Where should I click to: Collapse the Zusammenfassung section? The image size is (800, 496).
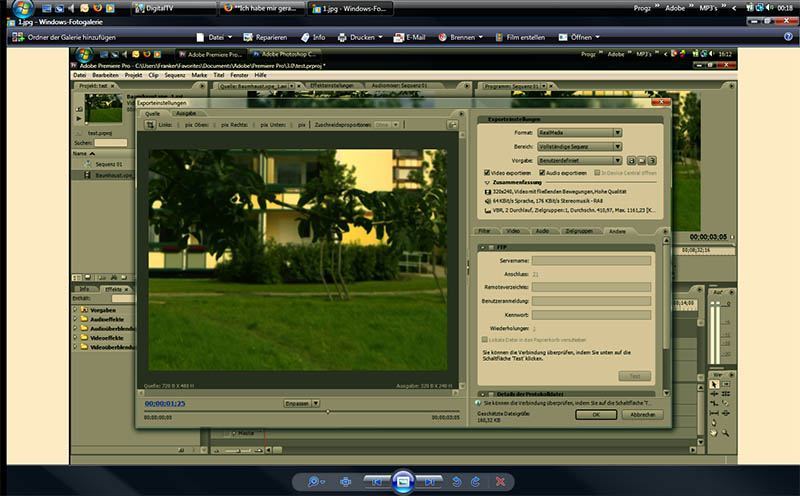tap(487, 182)
